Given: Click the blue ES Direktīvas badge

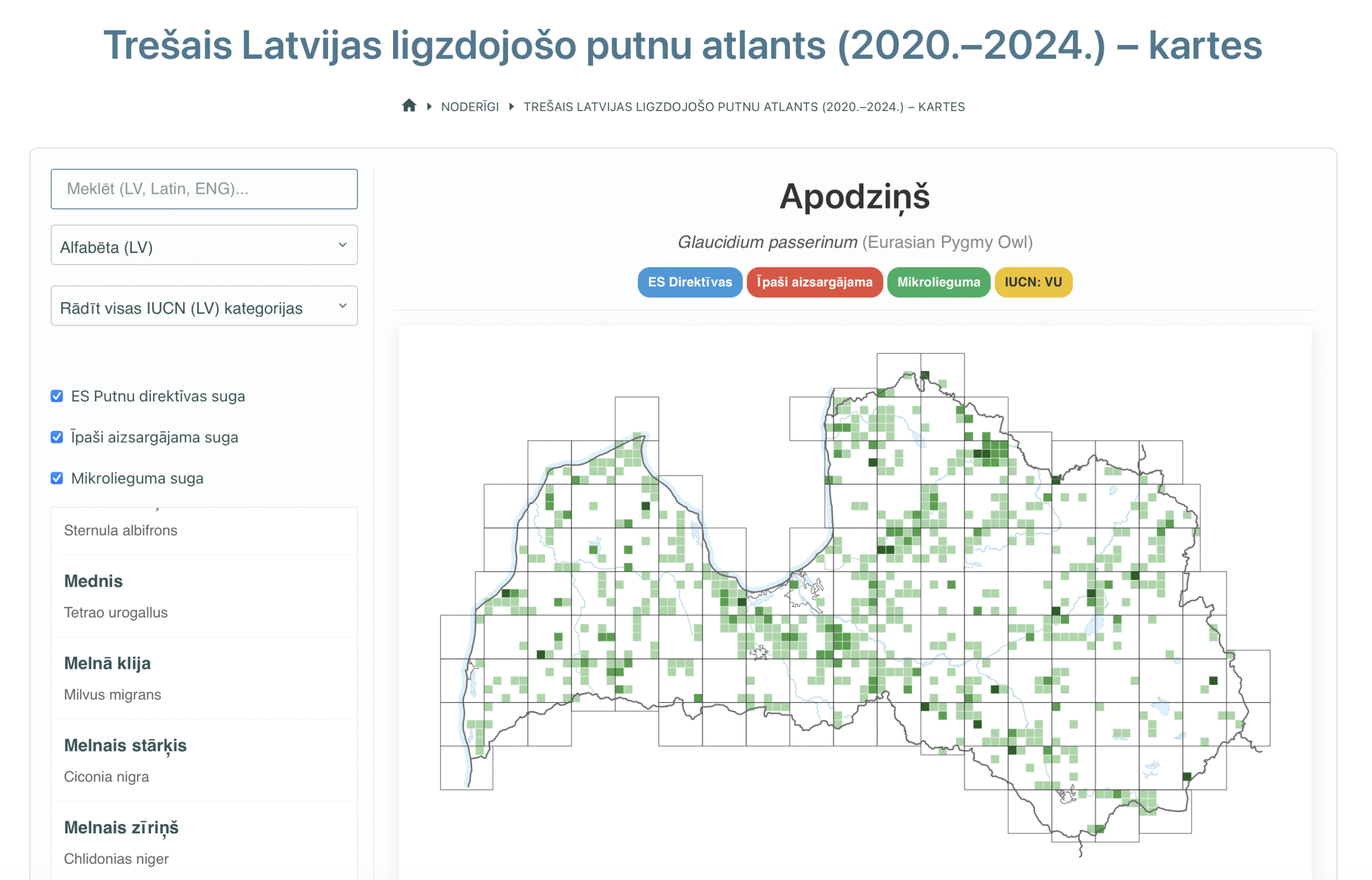Looking at the screenshot, I should tap(690, 282).
